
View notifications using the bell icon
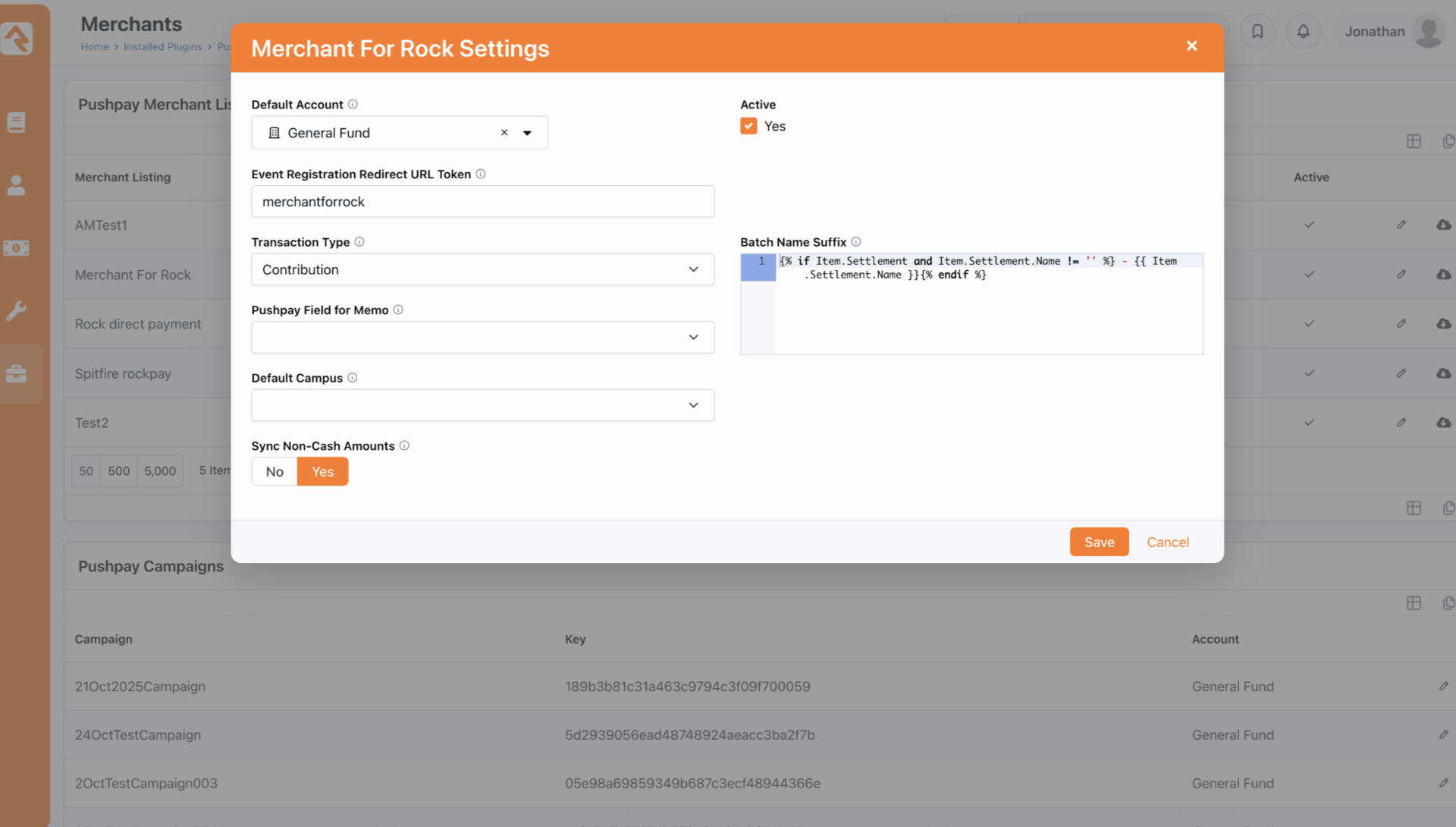1304,31
